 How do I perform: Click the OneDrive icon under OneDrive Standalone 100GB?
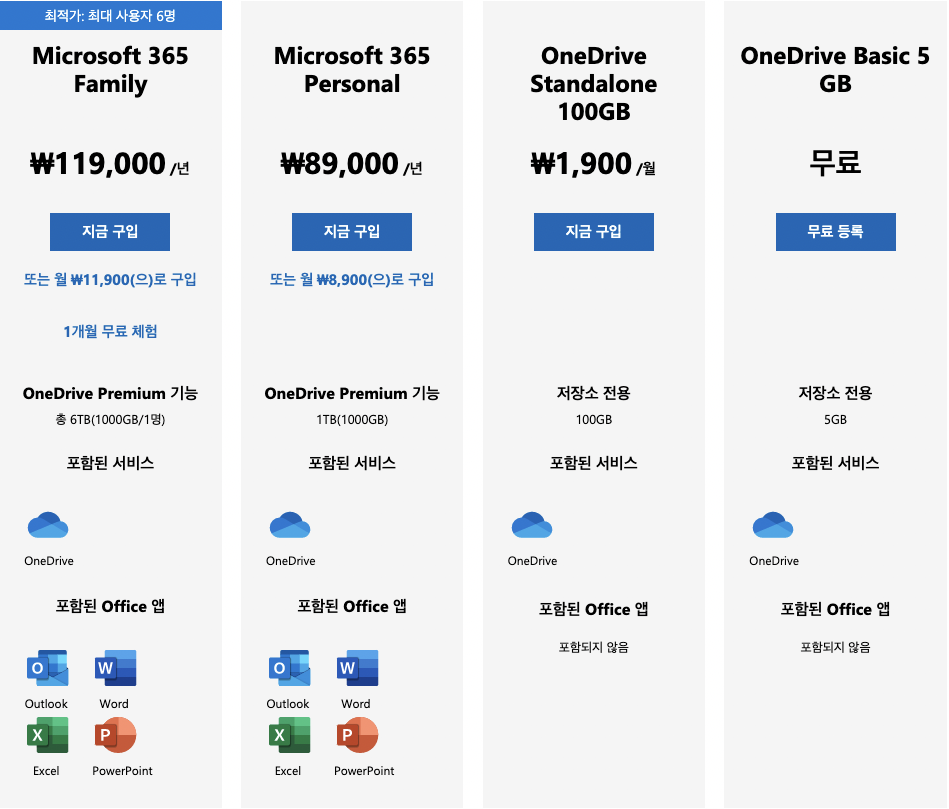(532, 525)
